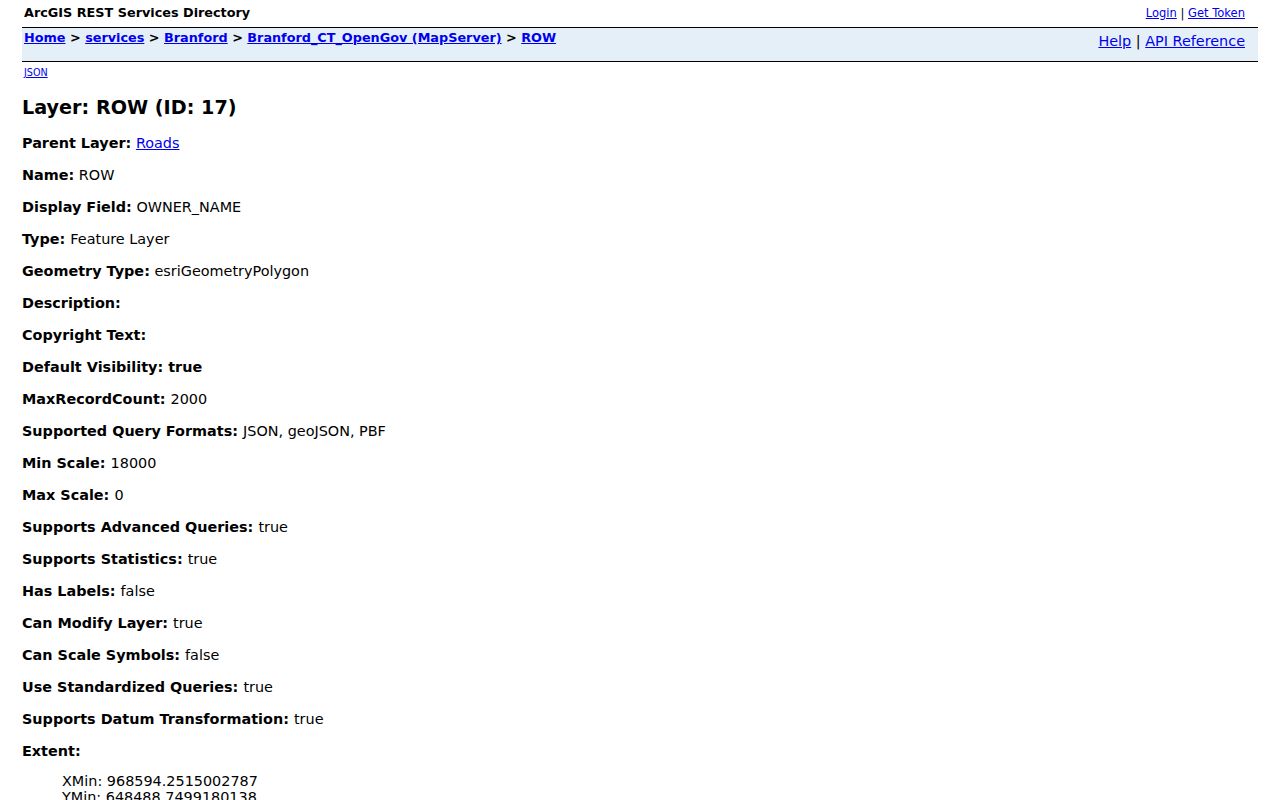Open the services breadcrumb link

[114, 38]
